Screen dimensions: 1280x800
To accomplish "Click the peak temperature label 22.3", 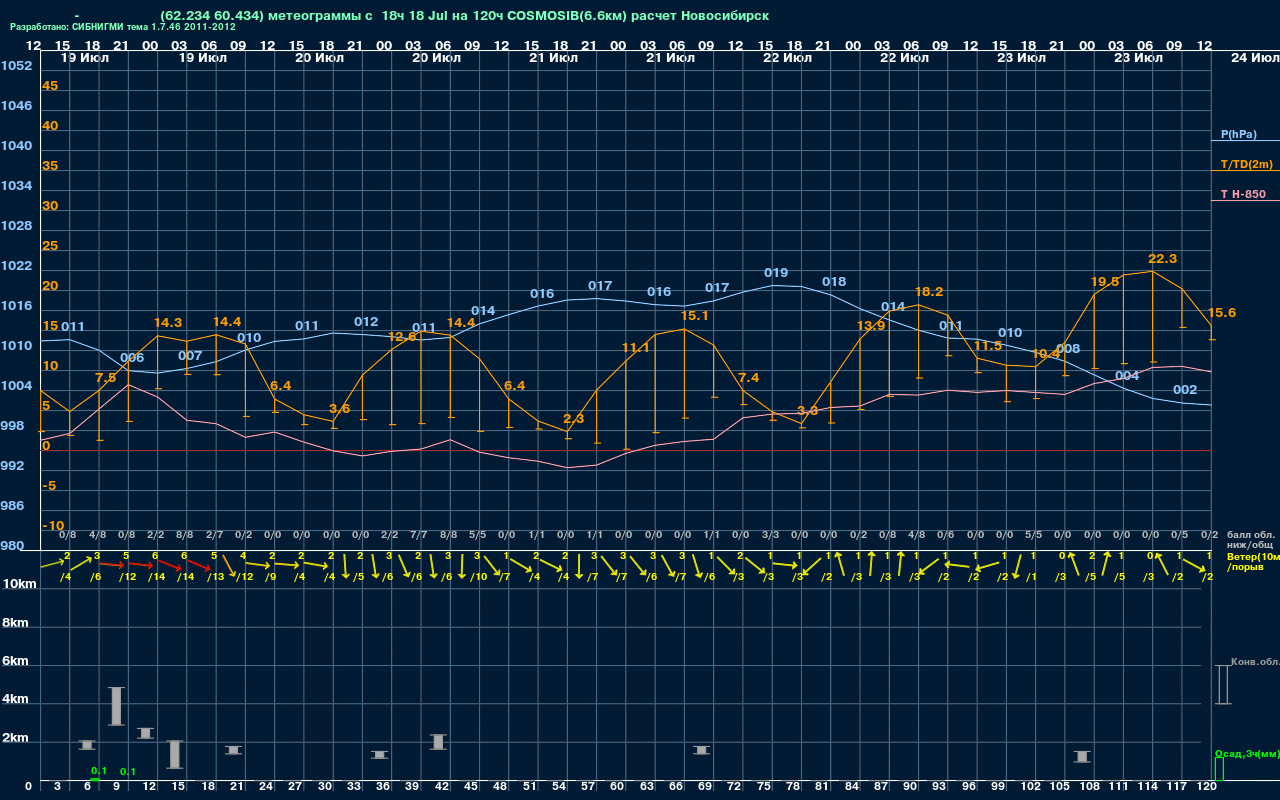I will point(1162,259).
